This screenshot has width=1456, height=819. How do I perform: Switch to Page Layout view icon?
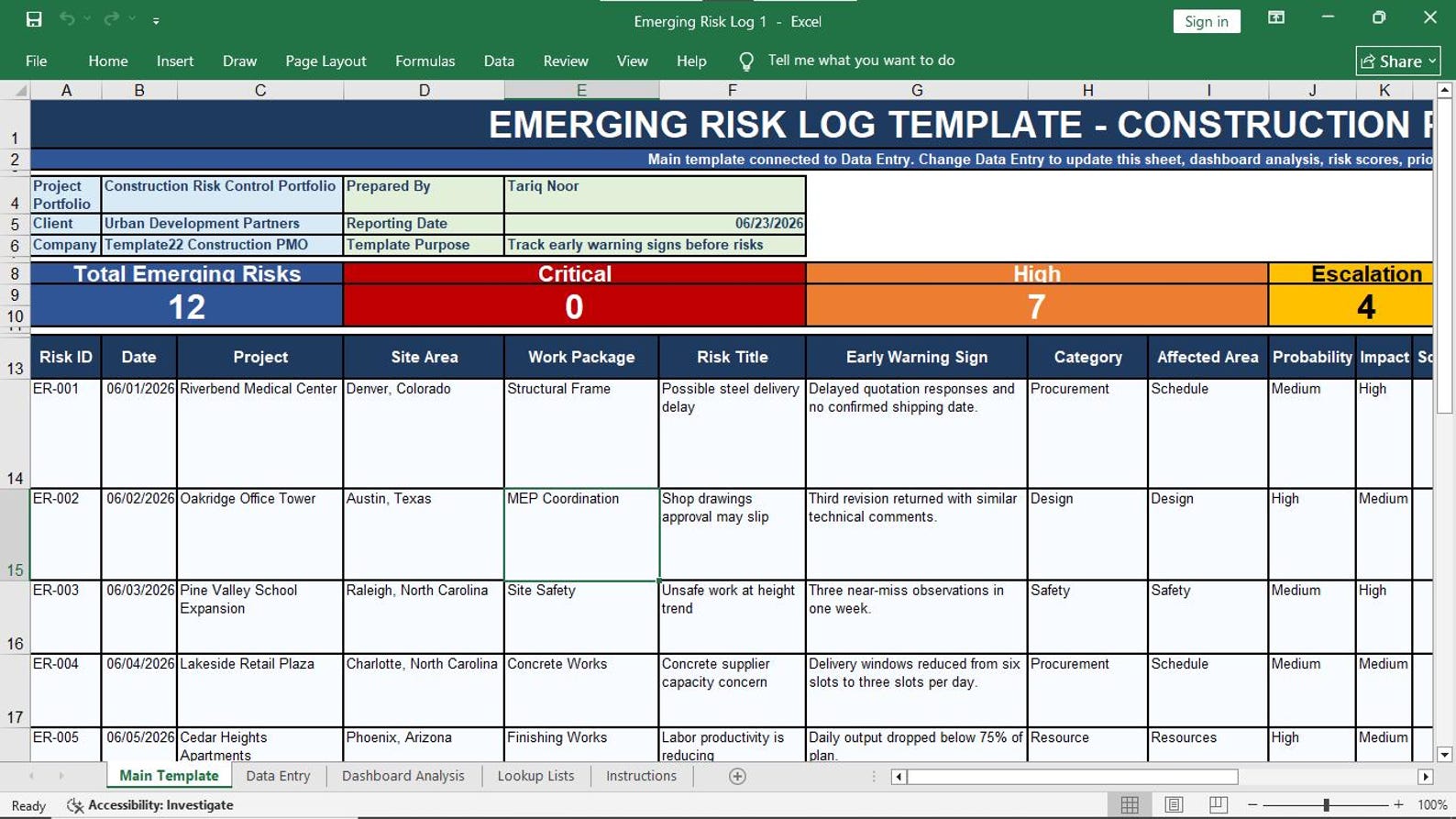1174,804
